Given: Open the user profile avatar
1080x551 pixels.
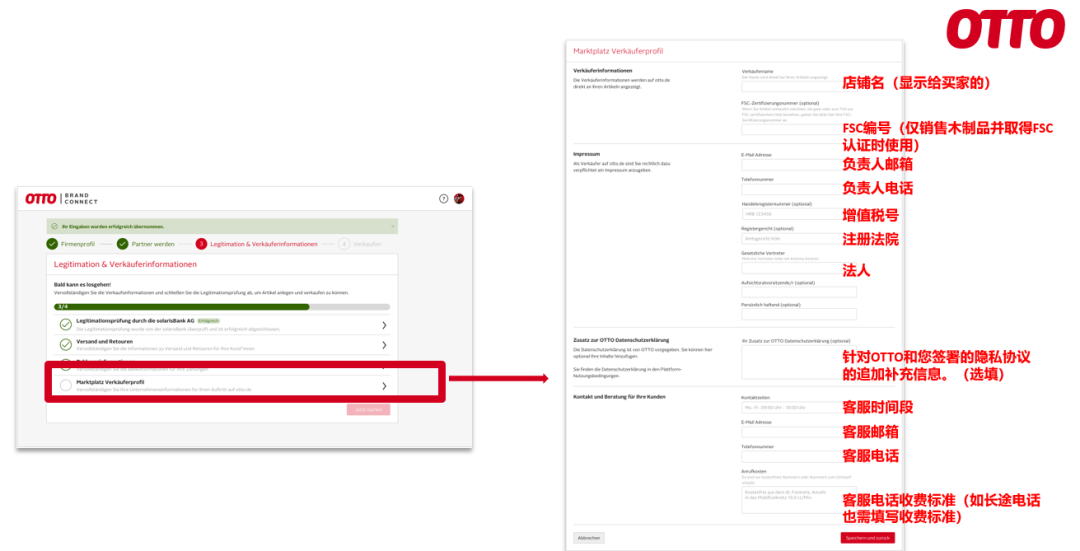Looking at the screenshot, I should [x=459, y=199].
